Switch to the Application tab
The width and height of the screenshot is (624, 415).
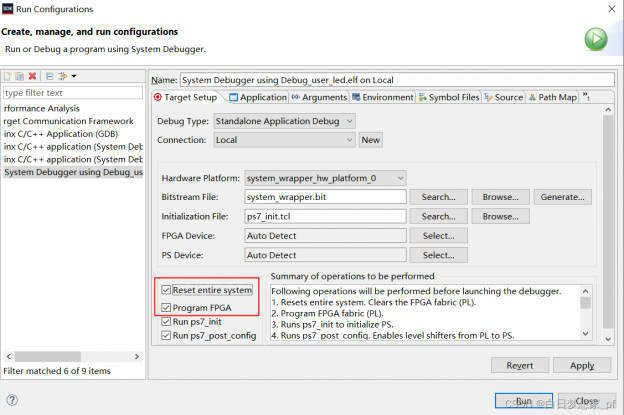pos(257,97)
